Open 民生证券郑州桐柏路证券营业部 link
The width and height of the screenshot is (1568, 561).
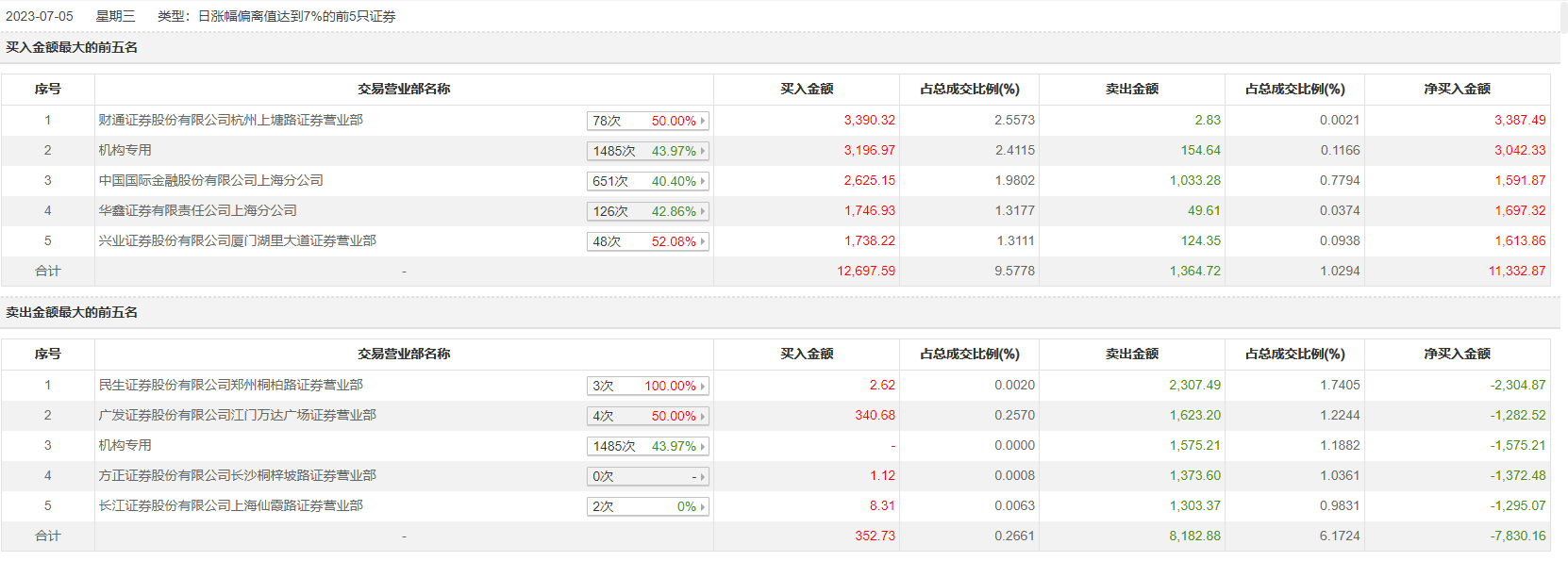[231, 386]
